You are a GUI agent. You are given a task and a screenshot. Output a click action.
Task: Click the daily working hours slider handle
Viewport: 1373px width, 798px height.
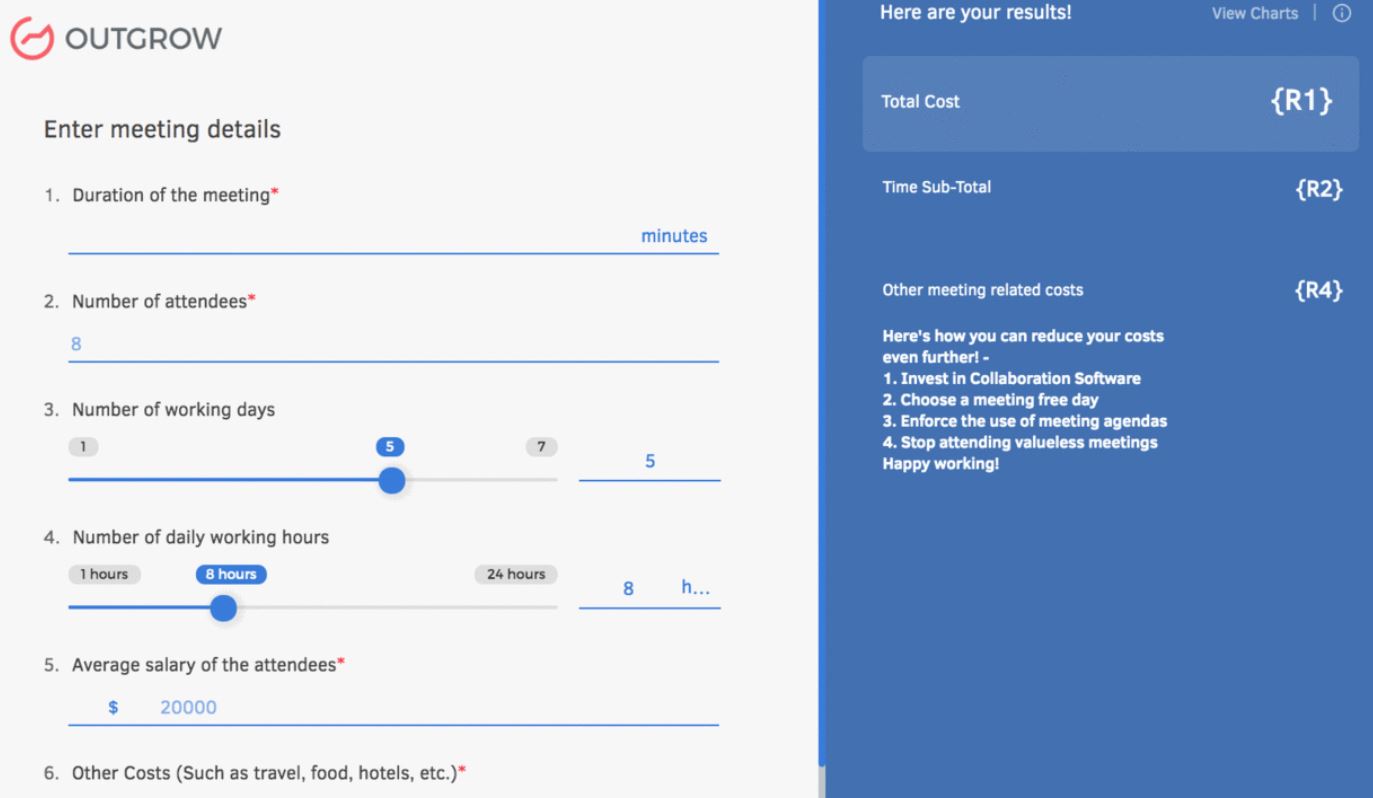[224, 607]
